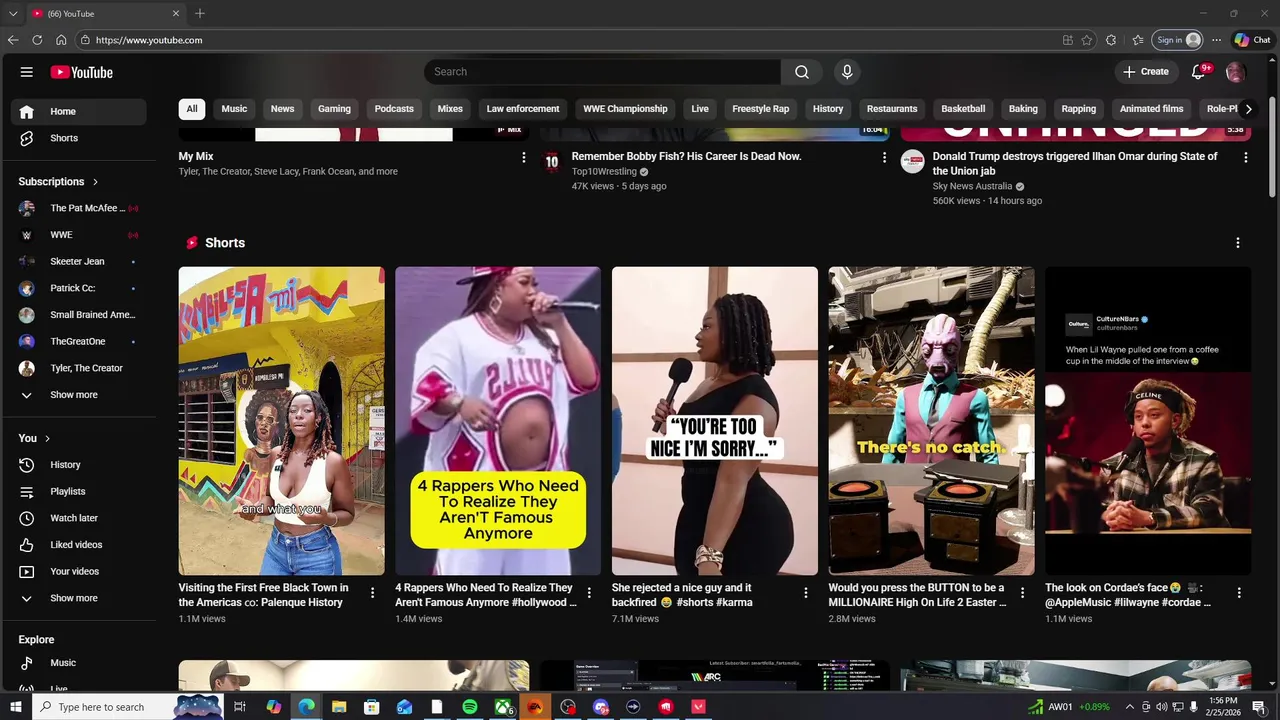The height and width of the screenshot is (720, 1280).
Task: Open options for Palenque History short
Action: (372, 593)
